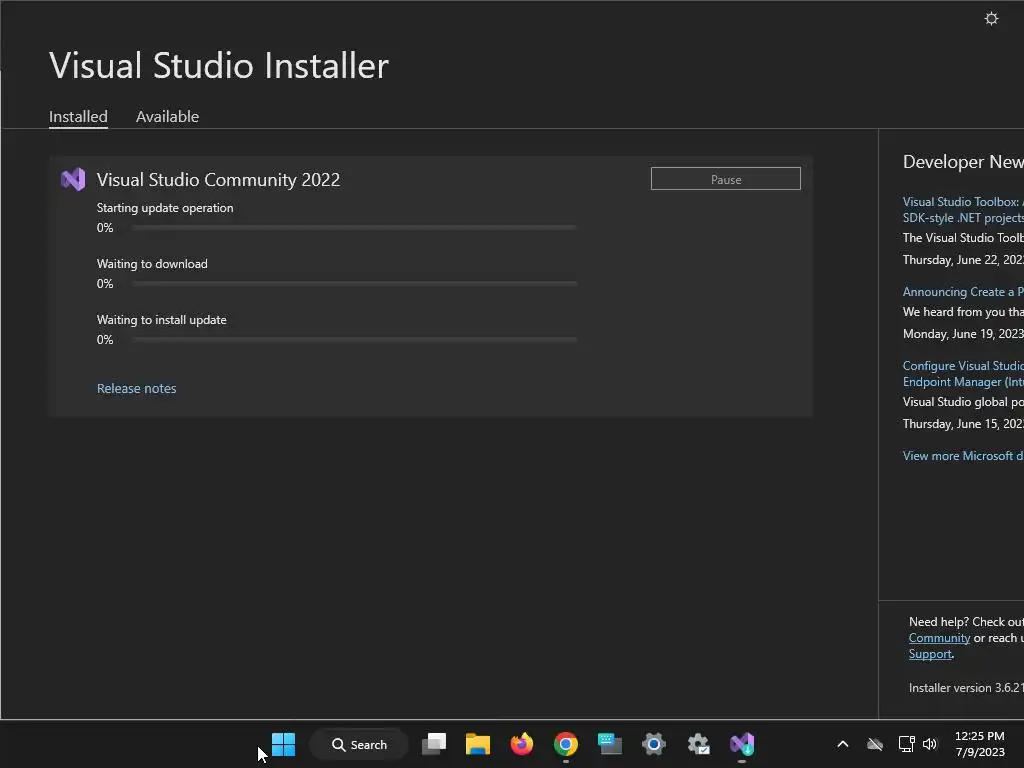The image size is (1024, 768).
Task: Open Task View from the taskbar
Action: (434, 744)
